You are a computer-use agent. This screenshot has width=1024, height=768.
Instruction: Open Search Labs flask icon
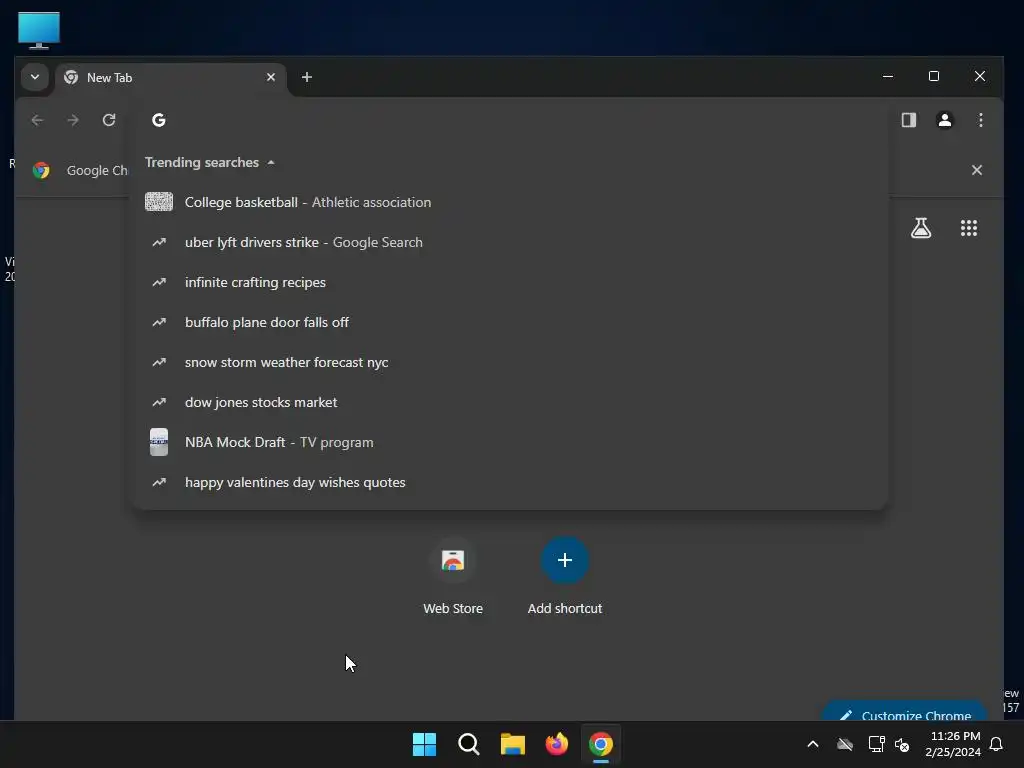click(x=921, y=228)
